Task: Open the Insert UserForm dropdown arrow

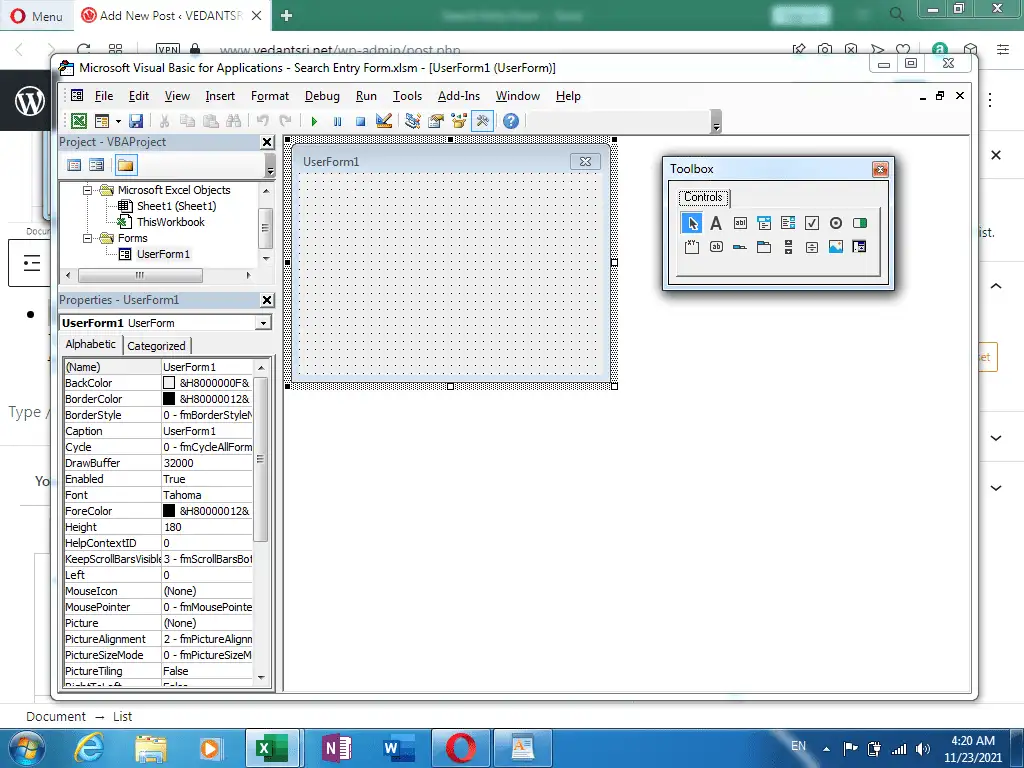Action: coord(118,121)
